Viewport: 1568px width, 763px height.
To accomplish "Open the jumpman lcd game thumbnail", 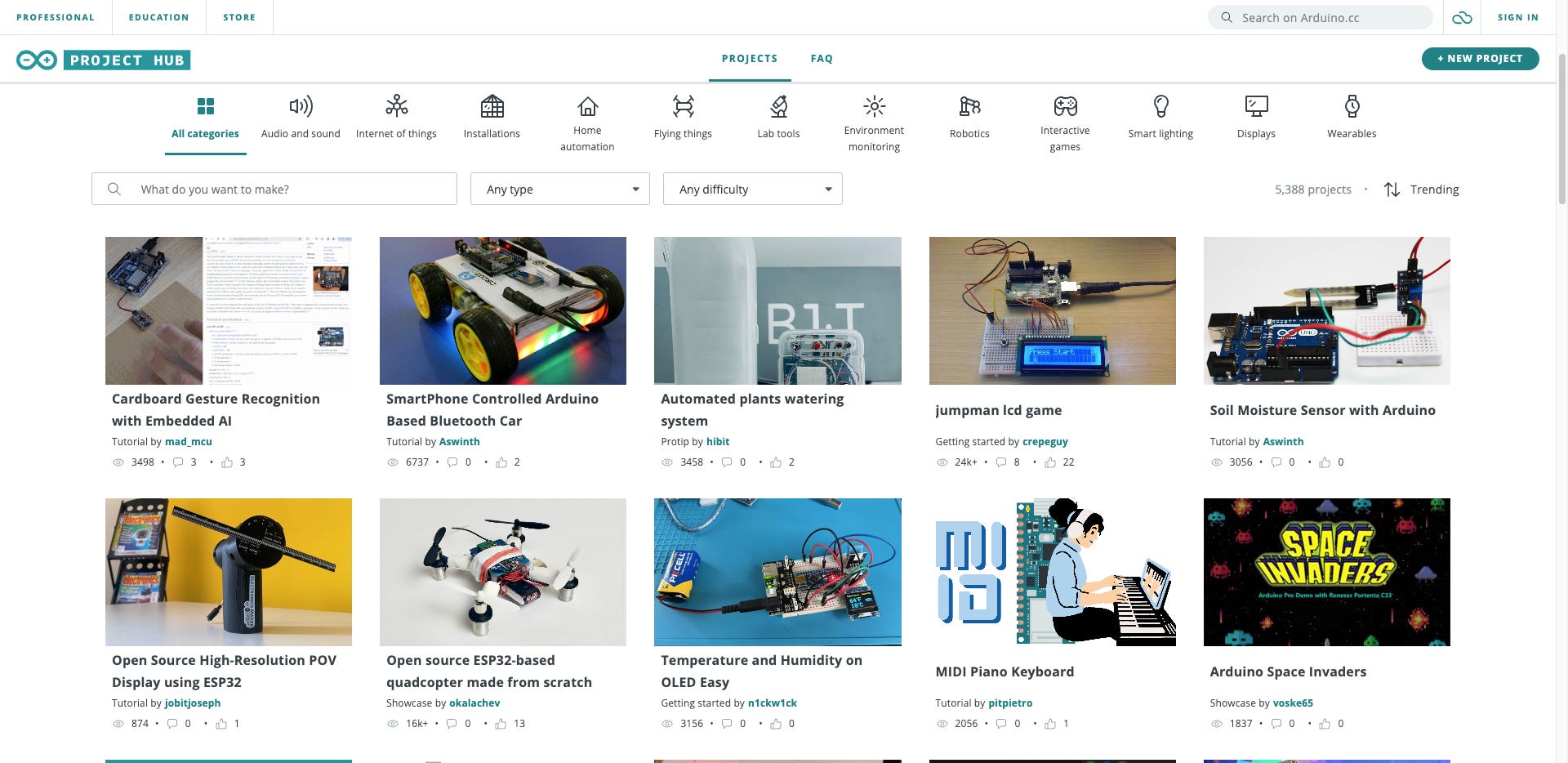I will 1053,310.
